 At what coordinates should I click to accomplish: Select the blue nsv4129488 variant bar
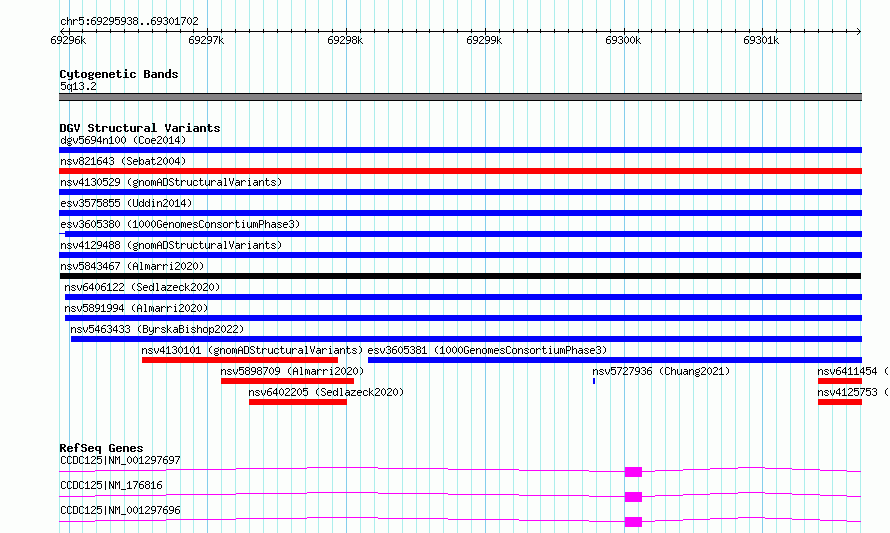coord(460,255)
